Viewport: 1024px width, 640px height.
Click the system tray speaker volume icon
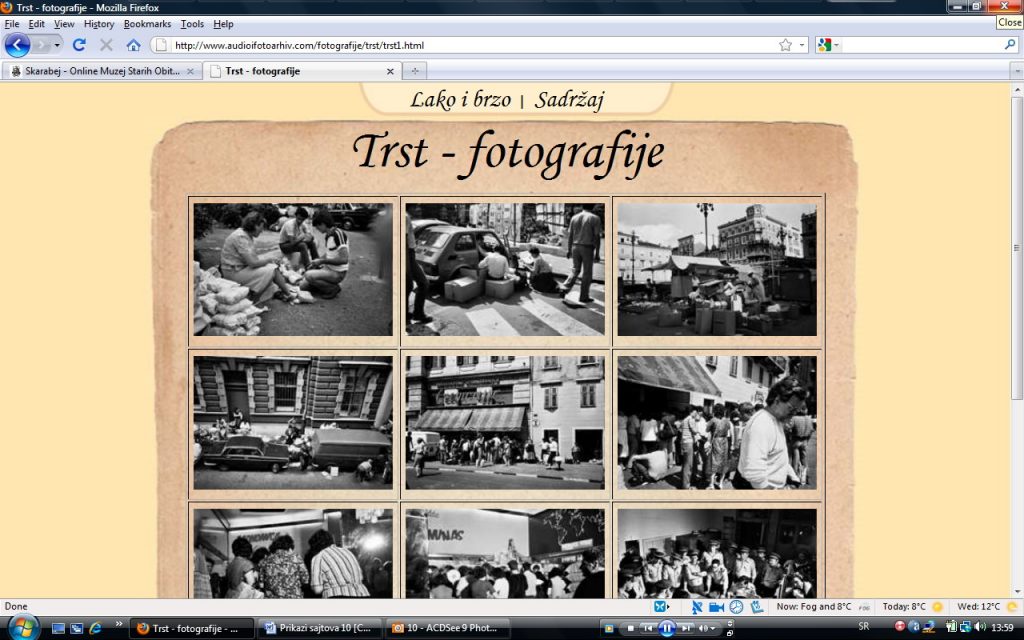click(x=979, y=627)
